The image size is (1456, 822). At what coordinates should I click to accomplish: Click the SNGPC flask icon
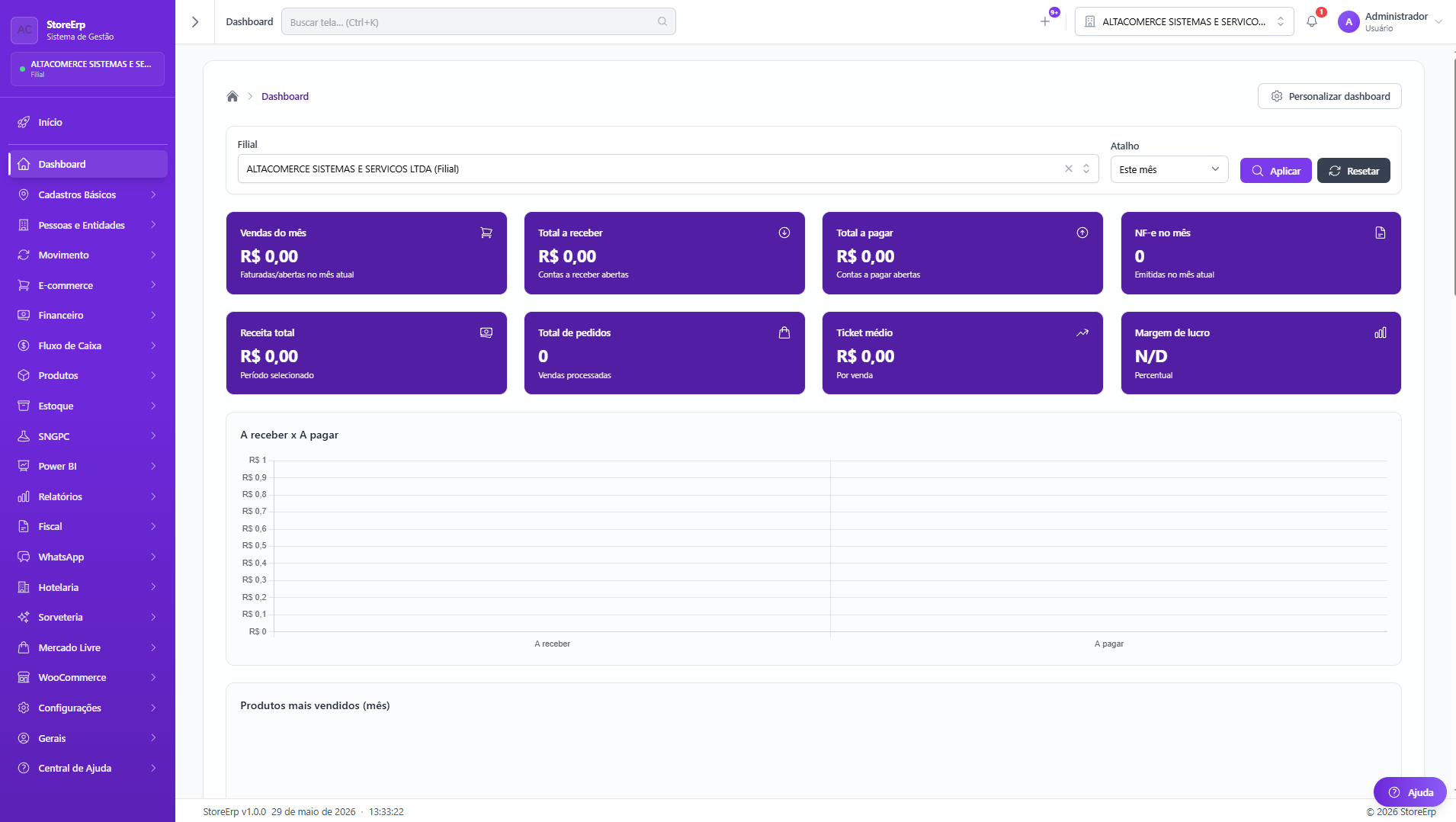point(24,436)
